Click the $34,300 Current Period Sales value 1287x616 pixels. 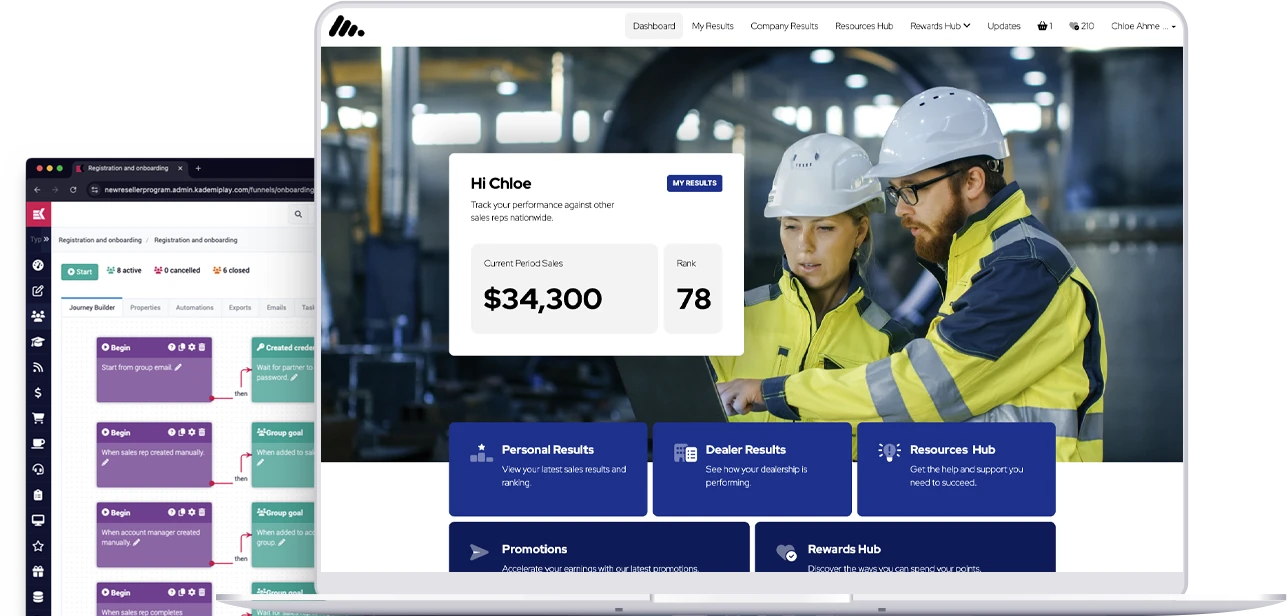pos(543,299)
